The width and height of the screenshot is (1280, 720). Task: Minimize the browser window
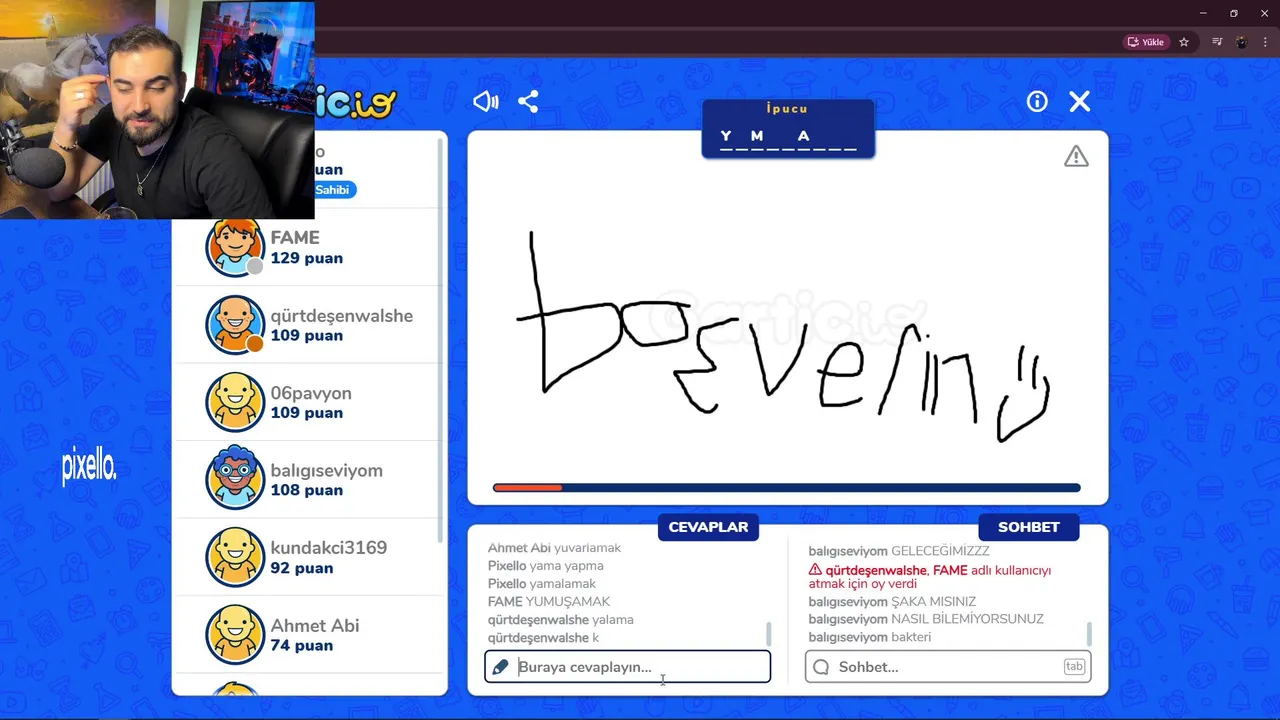1203,13
